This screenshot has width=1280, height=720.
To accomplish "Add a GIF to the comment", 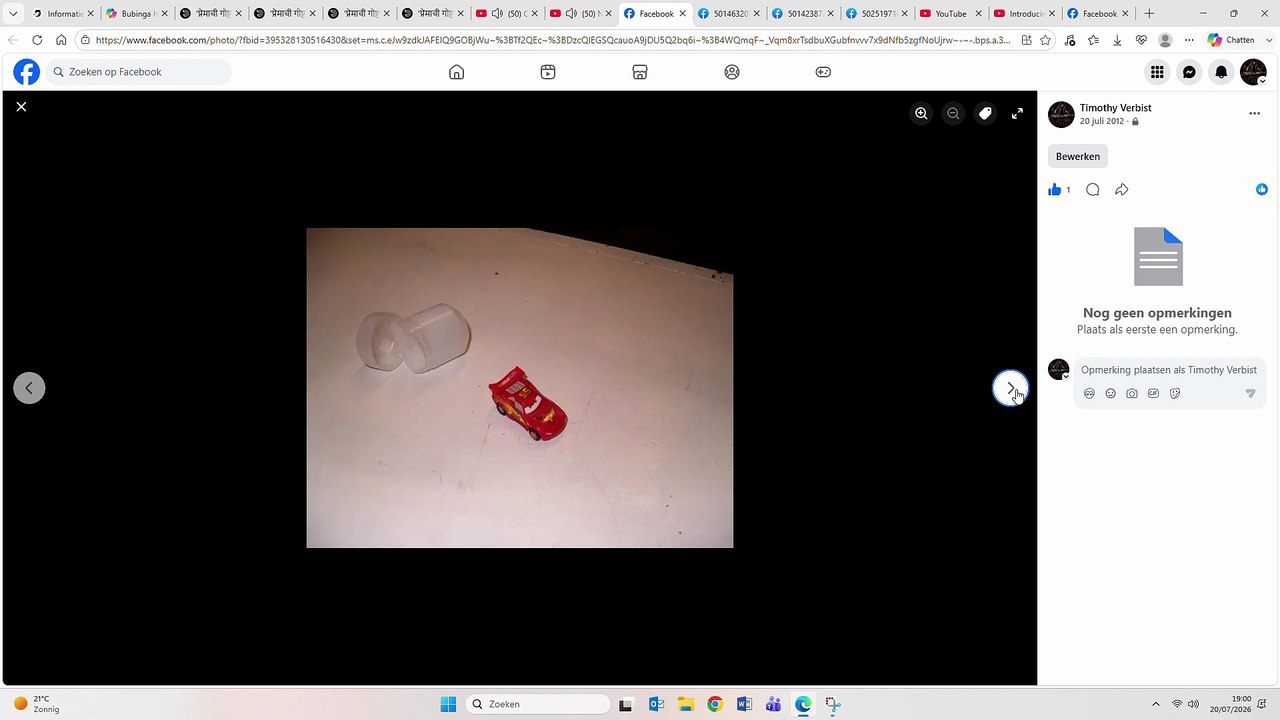I will click(x=1153, y=394).
